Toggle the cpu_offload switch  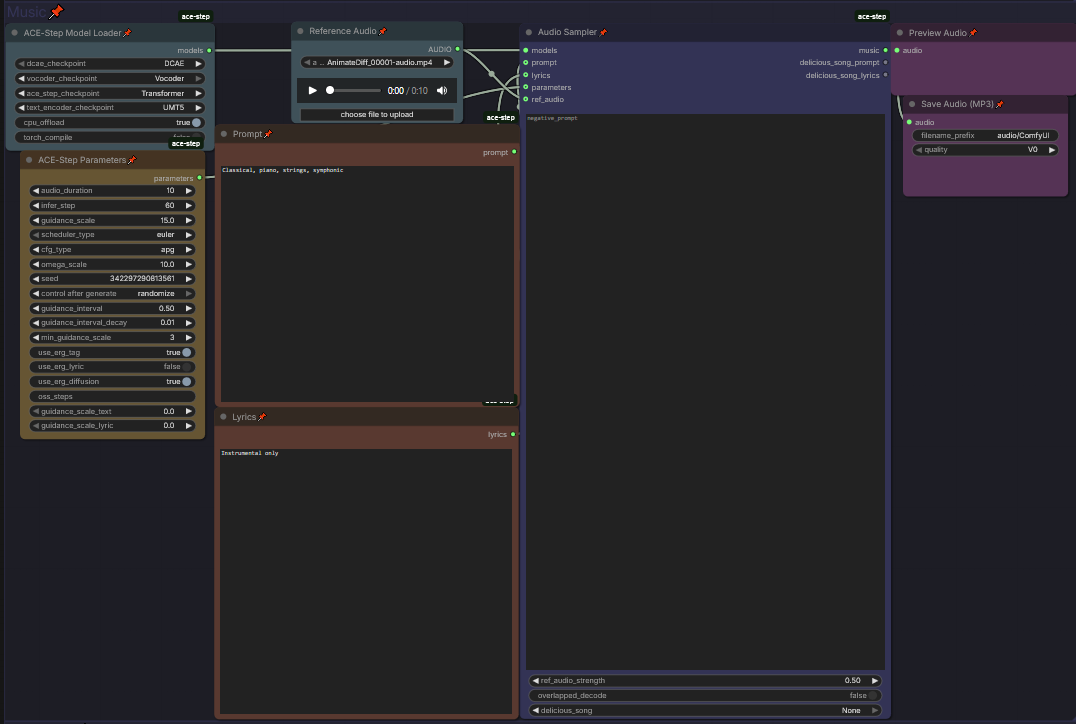tap(196, 123)
